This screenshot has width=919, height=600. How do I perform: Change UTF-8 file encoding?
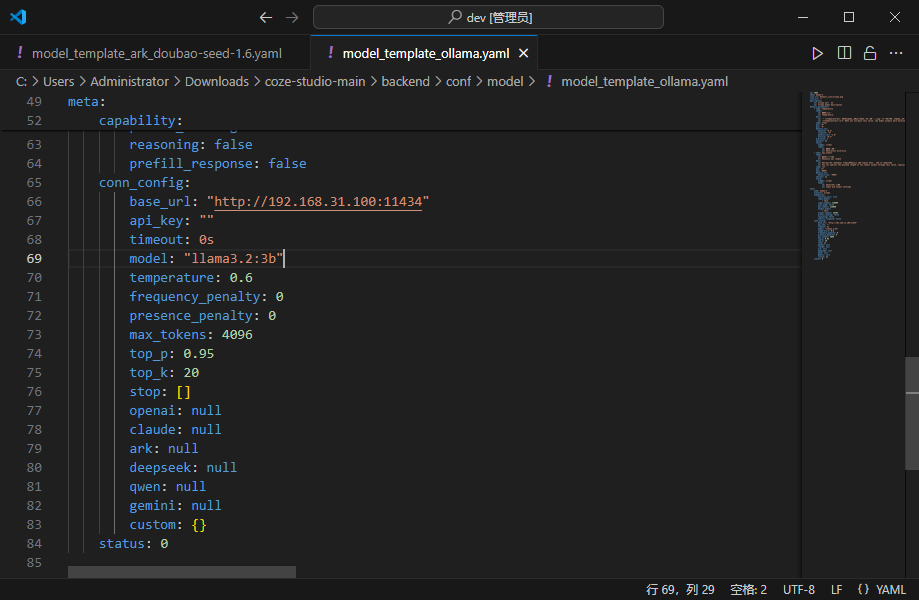[799, 590]
